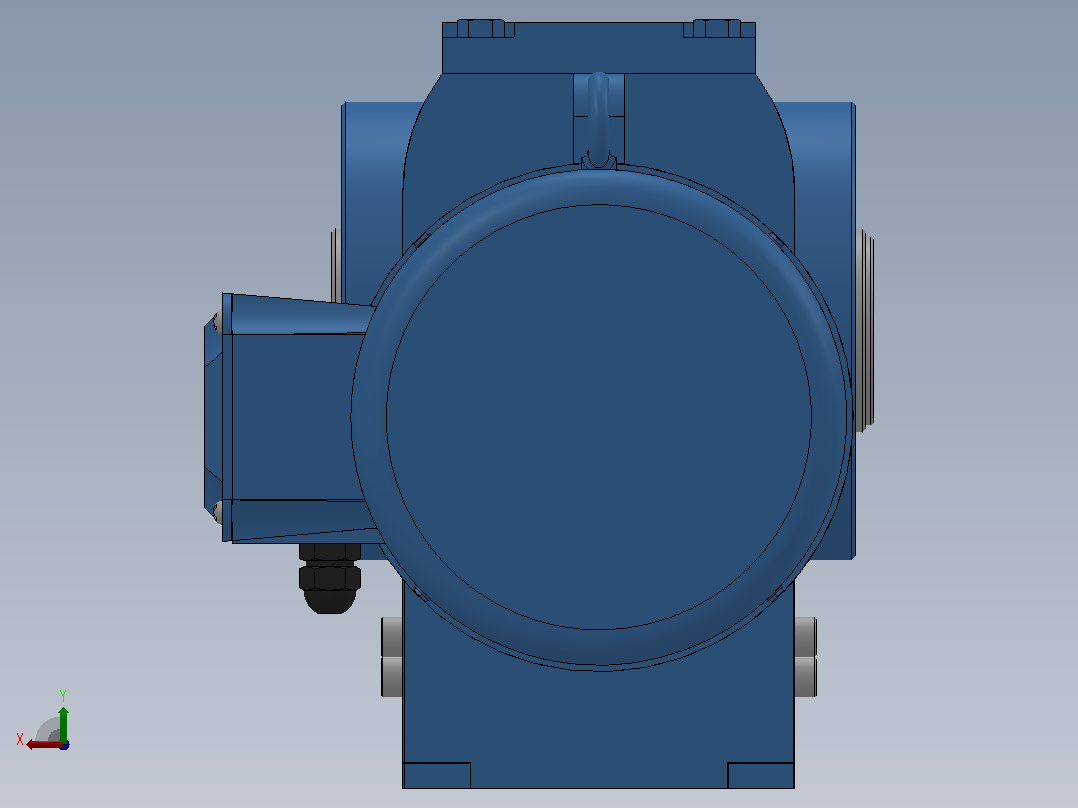
Task: Click the blue Z axis dot on triad
Action: pyautogui.click(x=65, y=745)
